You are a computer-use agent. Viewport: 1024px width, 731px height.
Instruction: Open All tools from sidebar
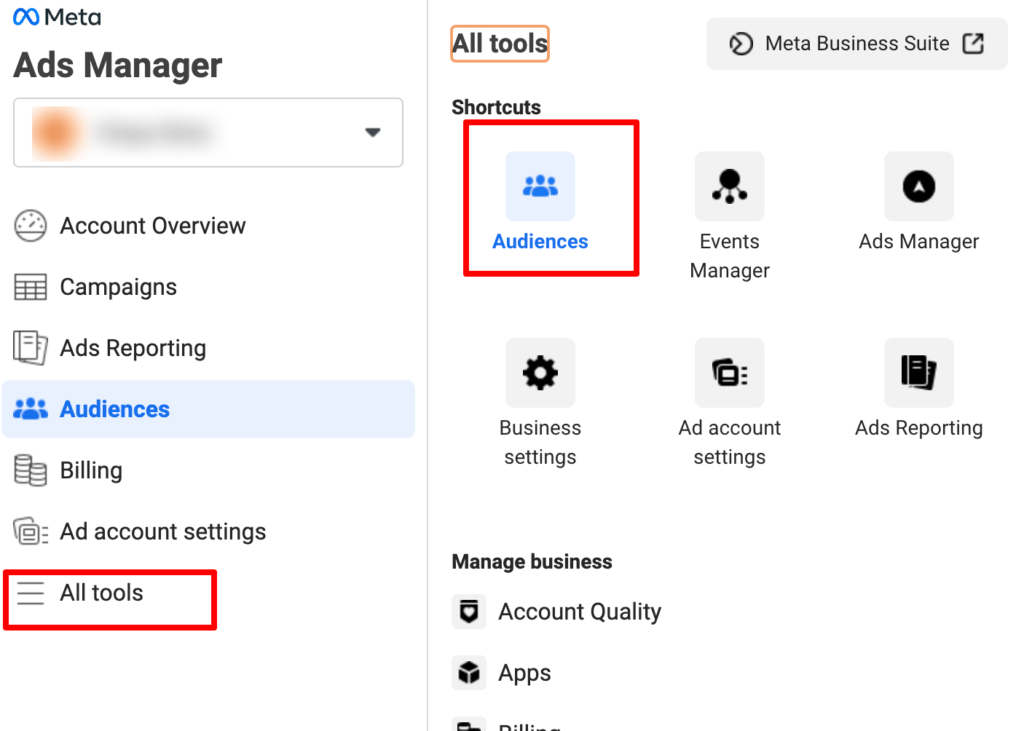coord(101,593)
